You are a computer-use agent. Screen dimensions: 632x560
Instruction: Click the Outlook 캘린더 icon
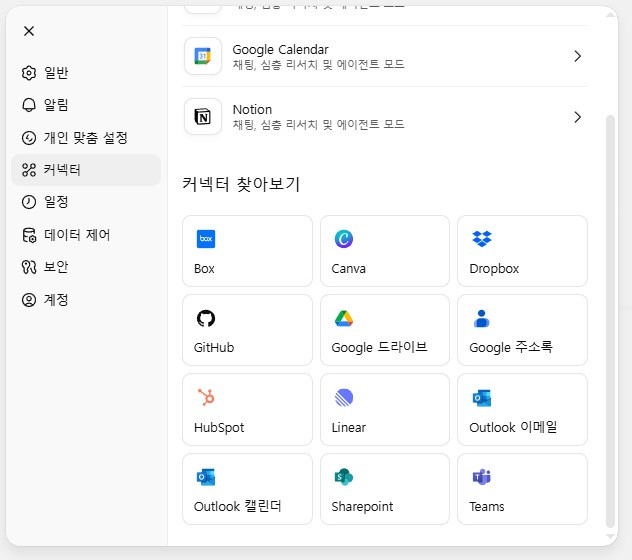[206, 477]
